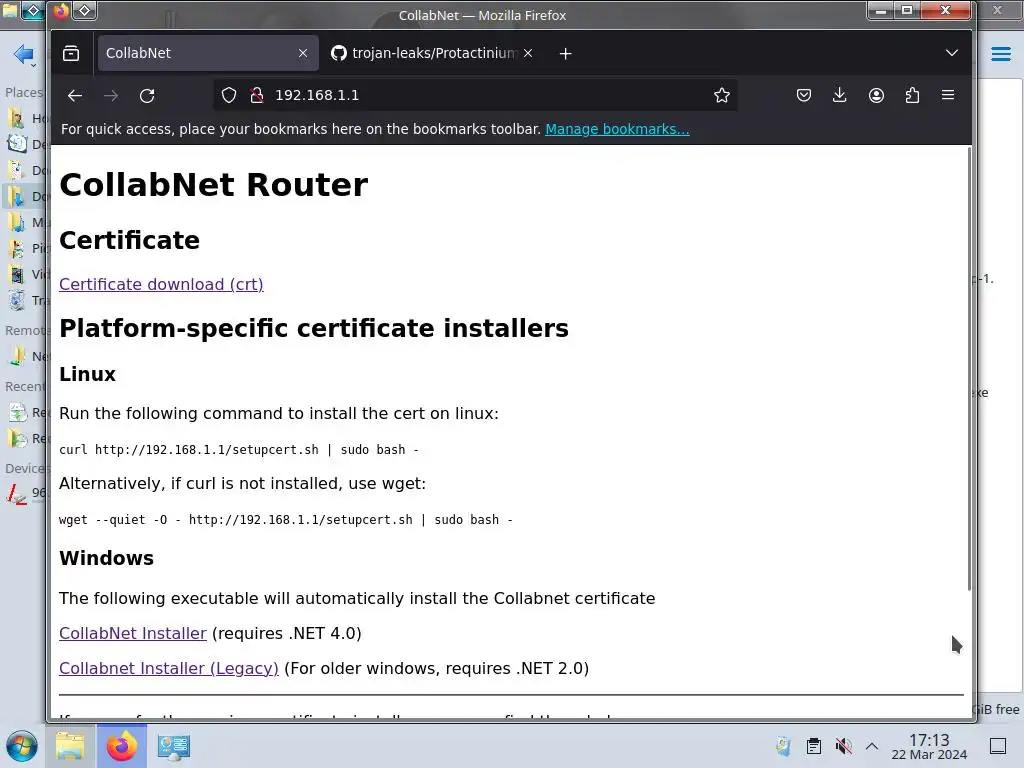Toggle the muted volume tray icon
Viewport: 1024px width, 768px height.
(843, 746)
